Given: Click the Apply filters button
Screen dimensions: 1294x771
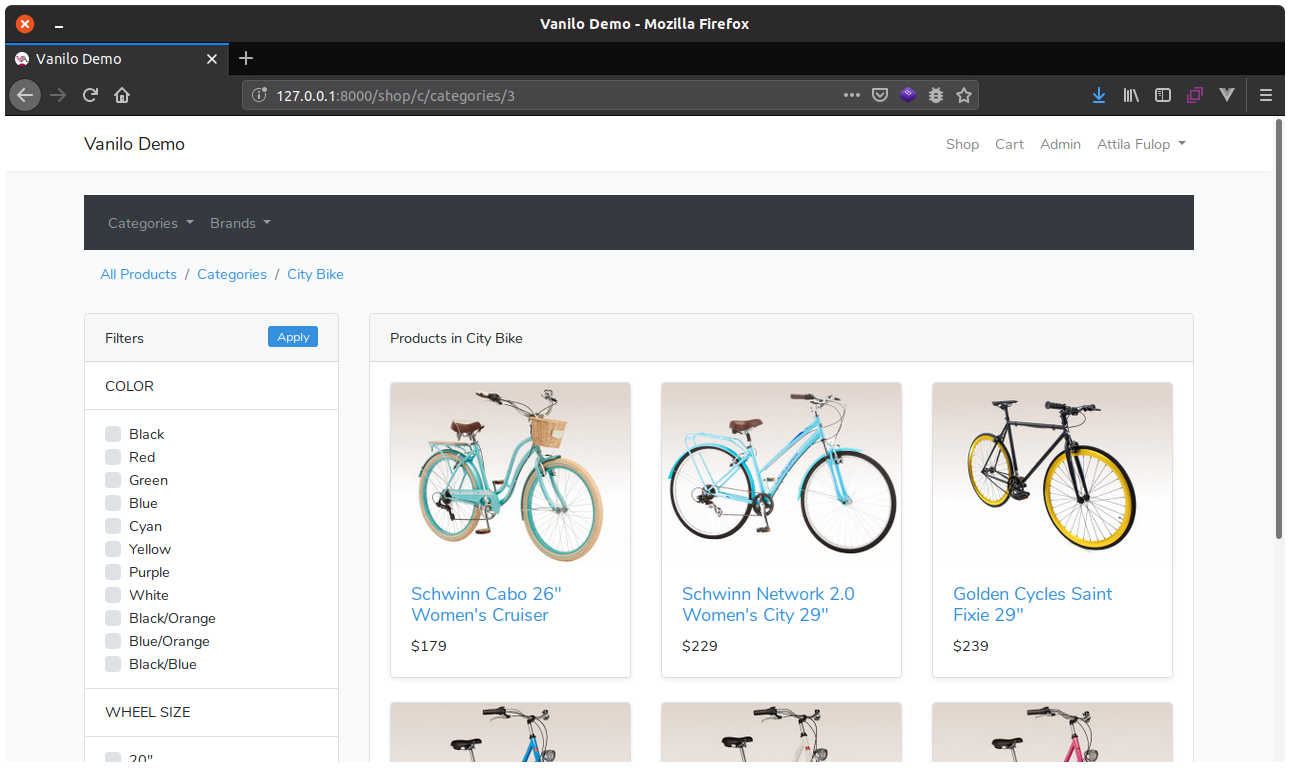Looking at the screenshot, I should coord(293,337).
